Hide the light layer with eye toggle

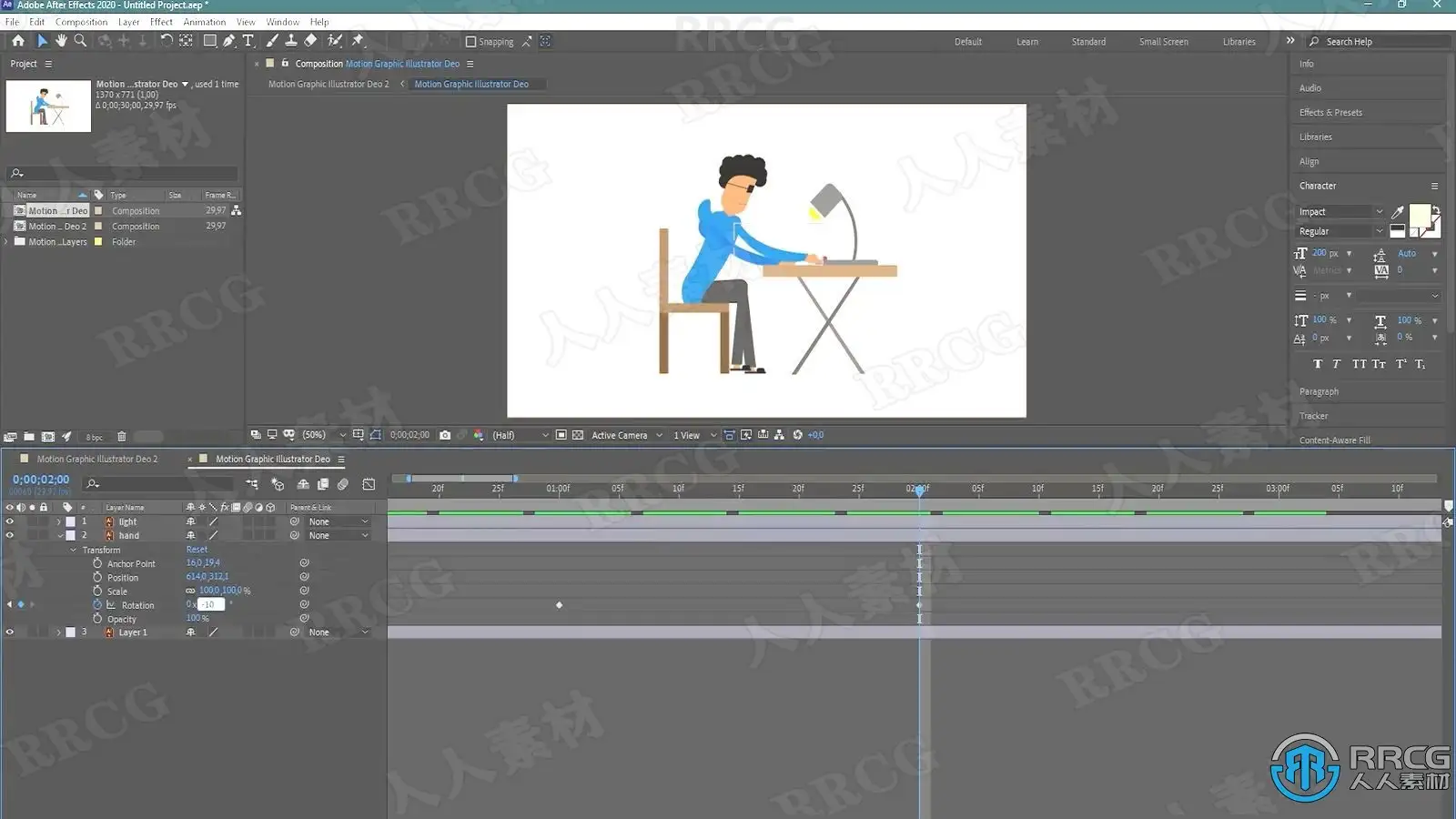pos(10,522)
